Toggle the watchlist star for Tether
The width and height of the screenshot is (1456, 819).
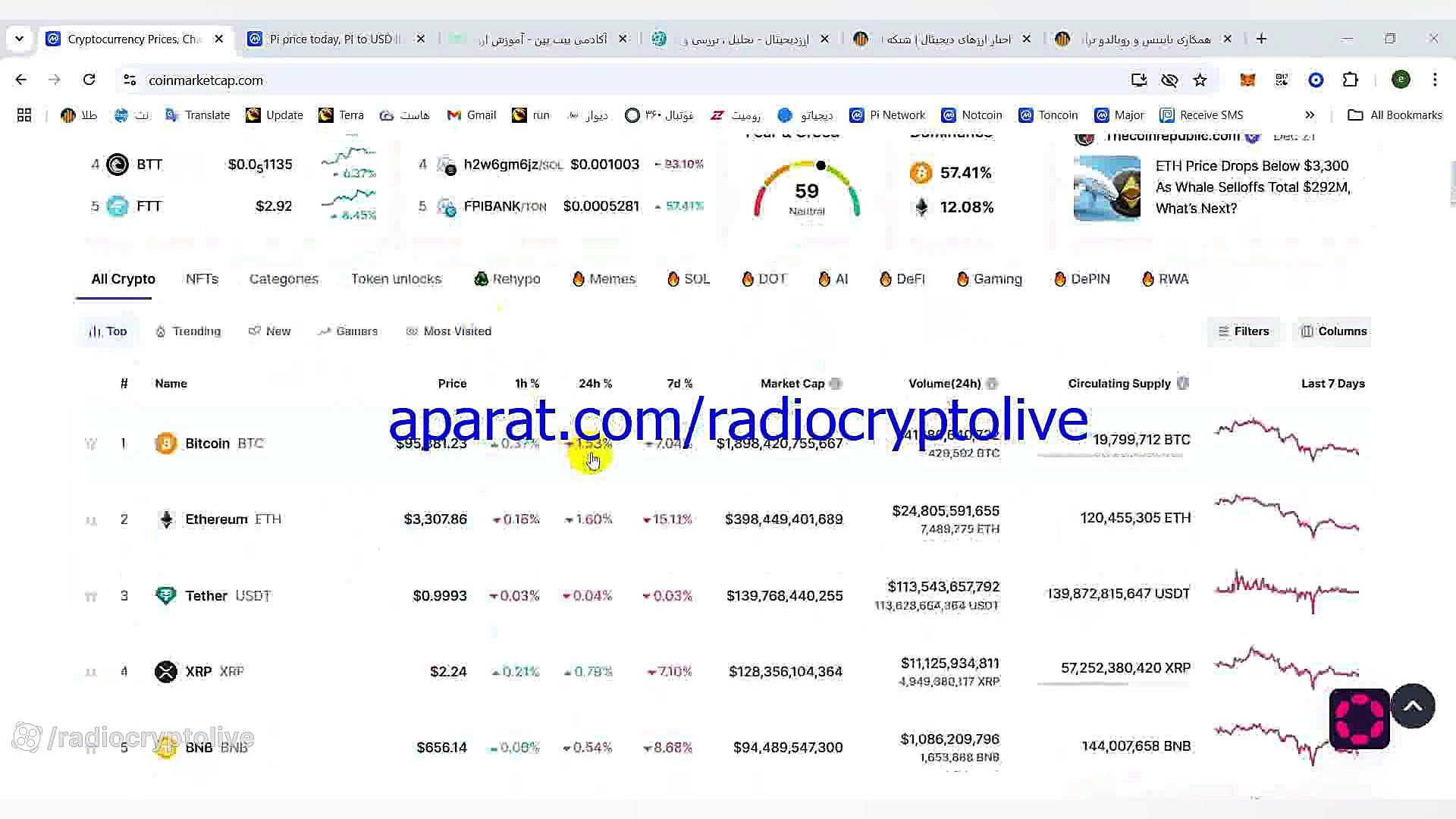coord(90,597)
